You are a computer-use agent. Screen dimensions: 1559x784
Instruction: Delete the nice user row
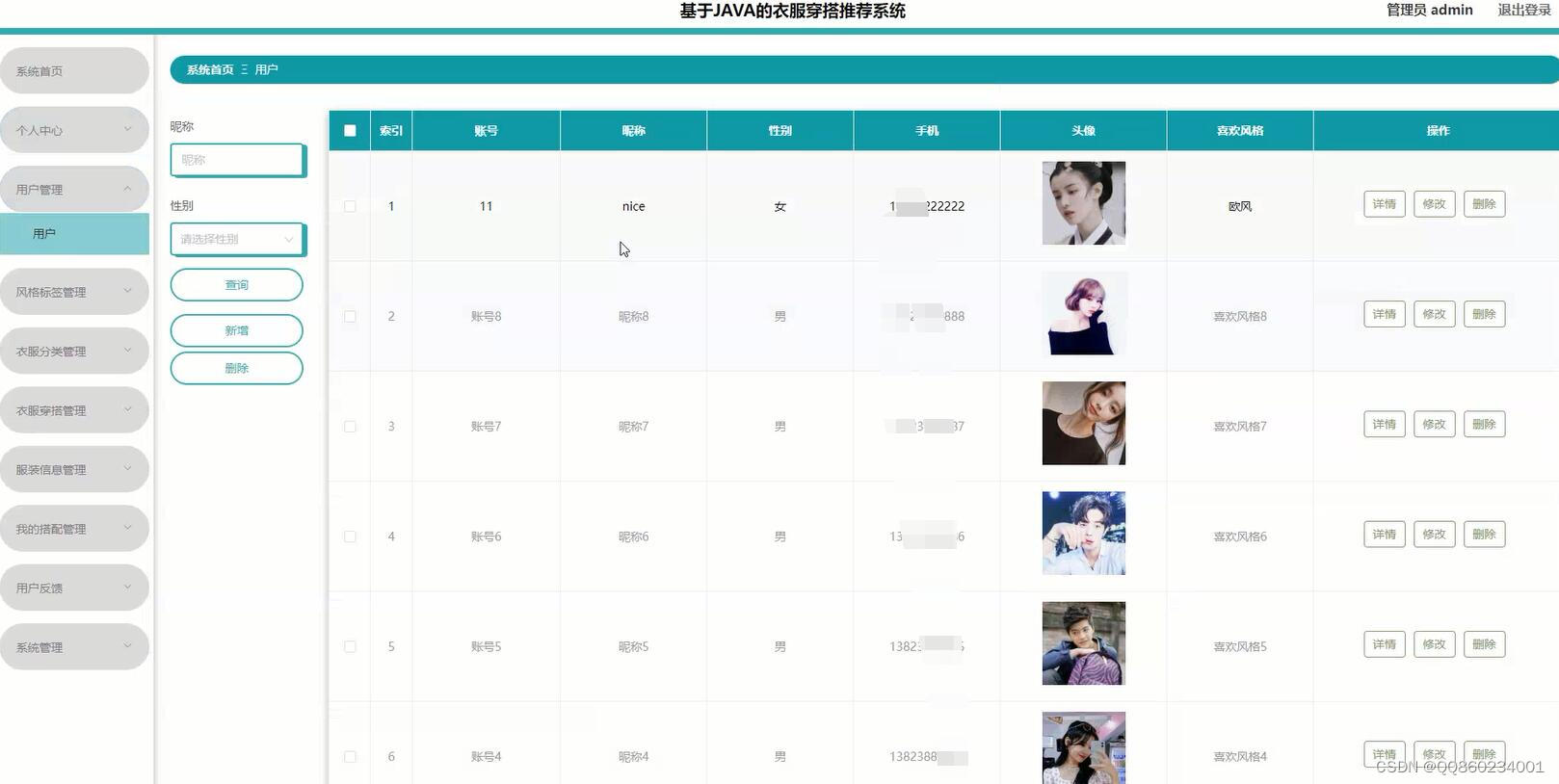click(1484, 204)
